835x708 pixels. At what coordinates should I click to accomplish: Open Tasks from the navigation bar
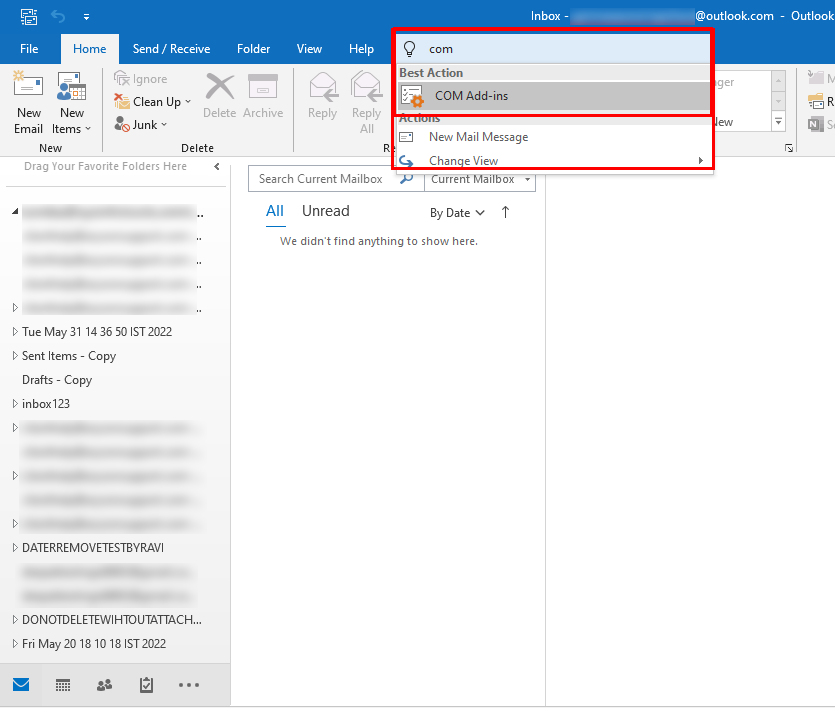146,685
